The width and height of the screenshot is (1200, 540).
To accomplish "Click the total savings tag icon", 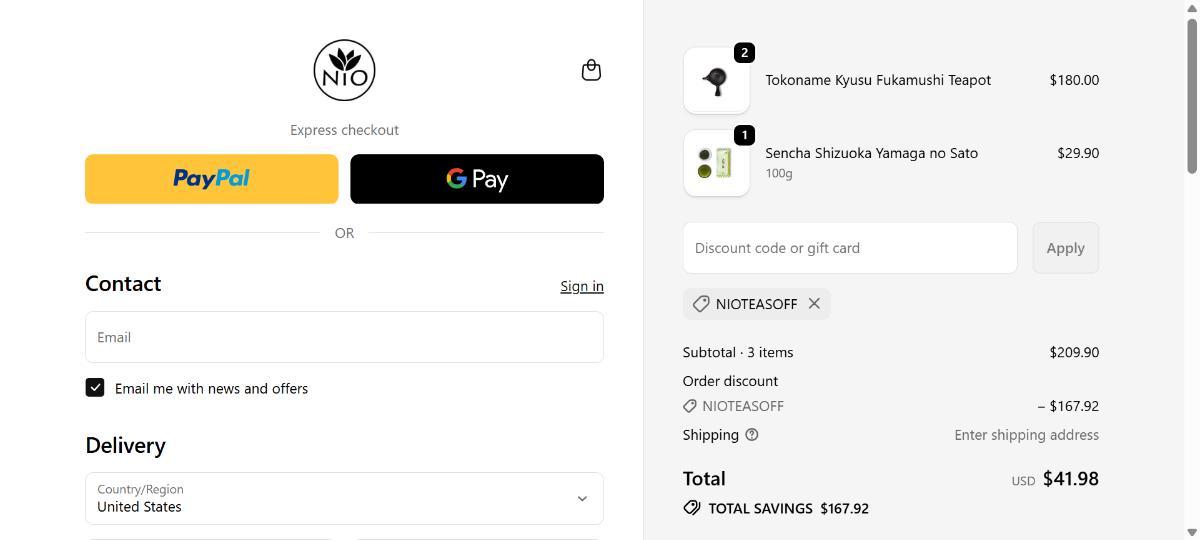I will pyautogui.click(x=692, y=508).
